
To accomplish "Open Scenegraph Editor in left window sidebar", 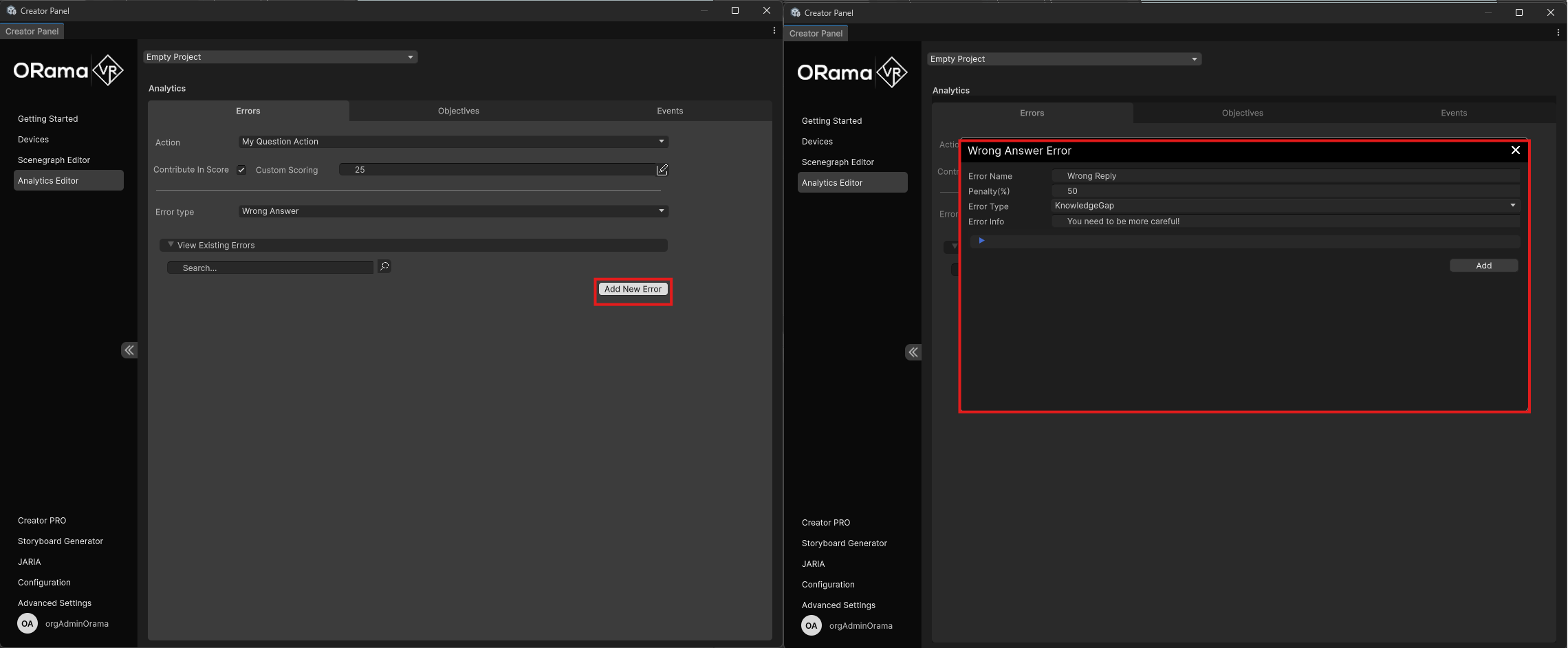I will (54, 160).
